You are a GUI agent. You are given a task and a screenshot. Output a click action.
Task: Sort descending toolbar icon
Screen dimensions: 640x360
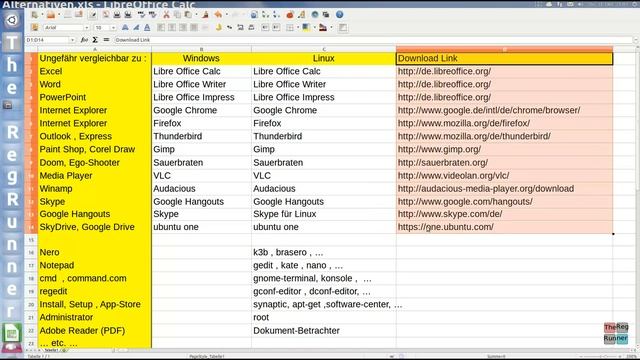pyautogui.click(x=276, y=15)
